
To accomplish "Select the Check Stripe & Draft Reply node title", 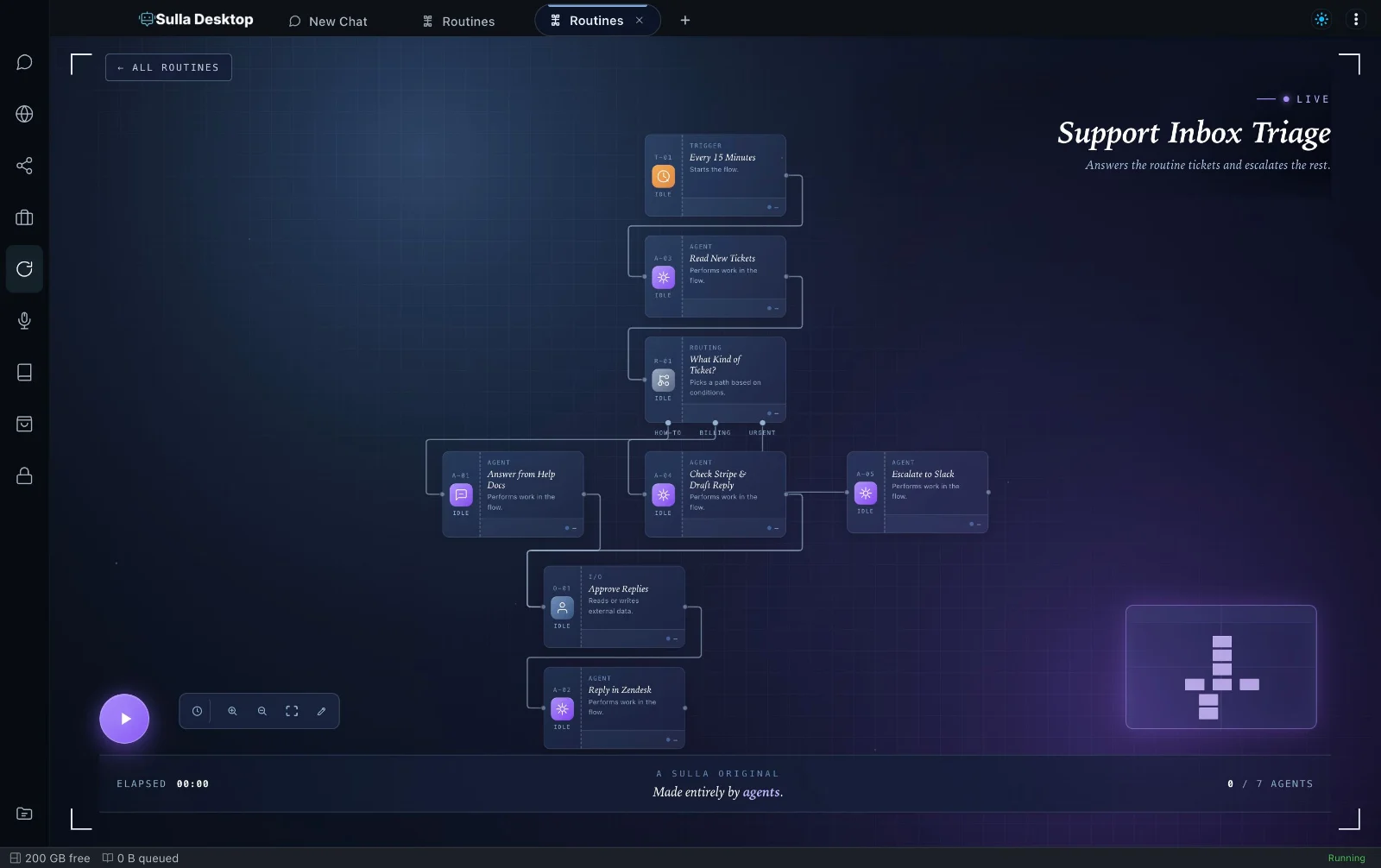I will coord(718,480).
